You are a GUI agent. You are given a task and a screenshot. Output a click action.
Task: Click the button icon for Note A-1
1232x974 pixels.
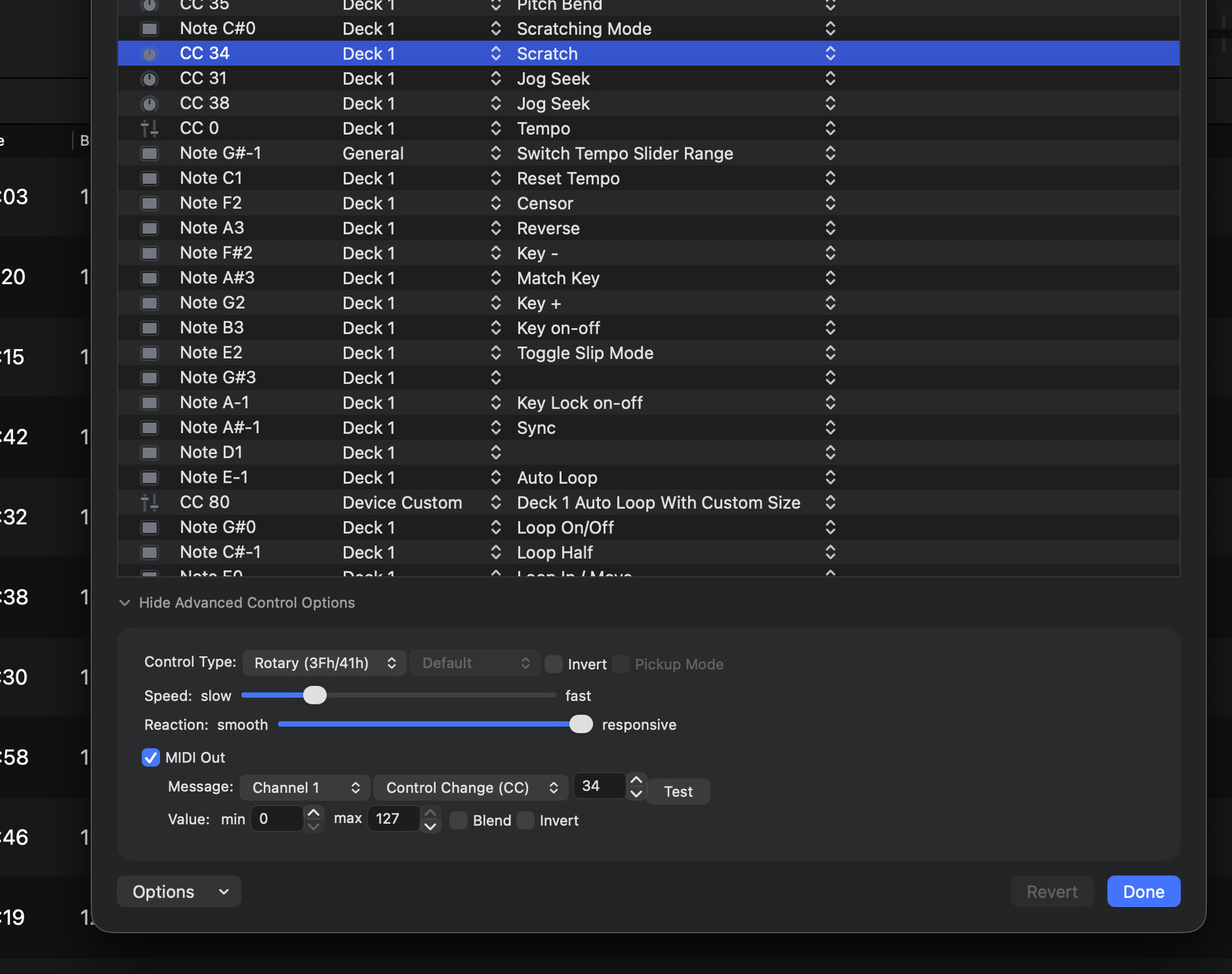pos(150,403)
